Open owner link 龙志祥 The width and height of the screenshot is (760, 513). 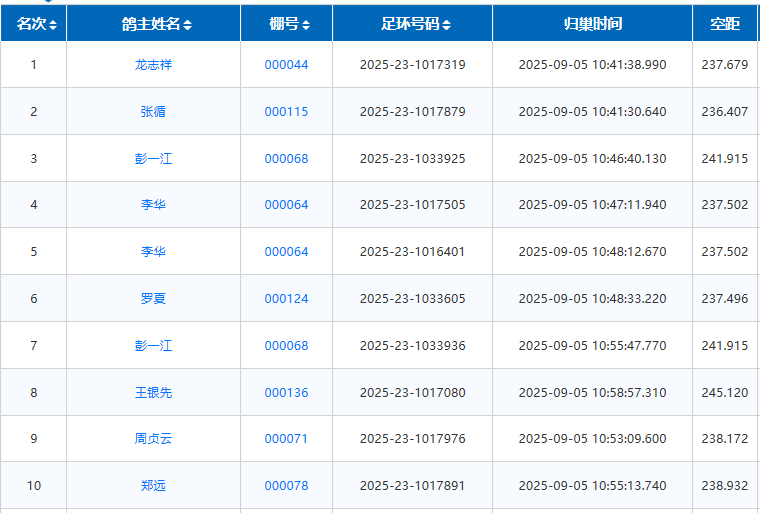(153, 65)
